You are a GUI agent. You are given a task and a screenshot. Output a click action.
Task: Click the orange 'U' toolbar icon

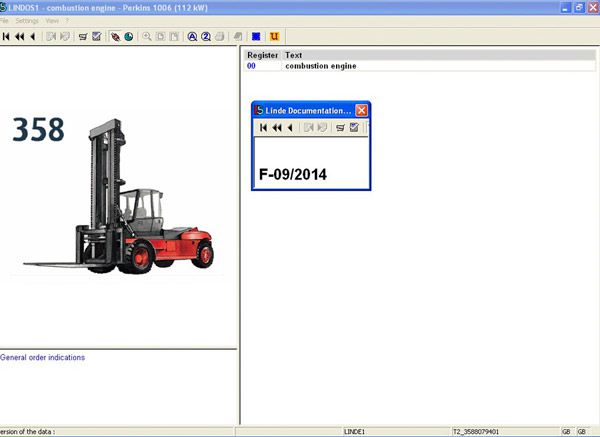[x=274, y=36]
